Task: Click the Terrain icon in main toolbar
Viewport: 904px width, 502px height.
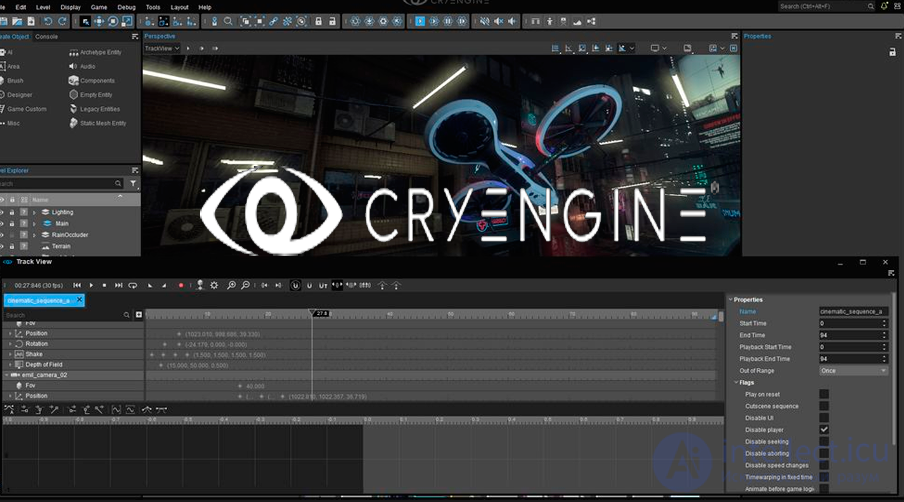Action: [x=577, y=21]
